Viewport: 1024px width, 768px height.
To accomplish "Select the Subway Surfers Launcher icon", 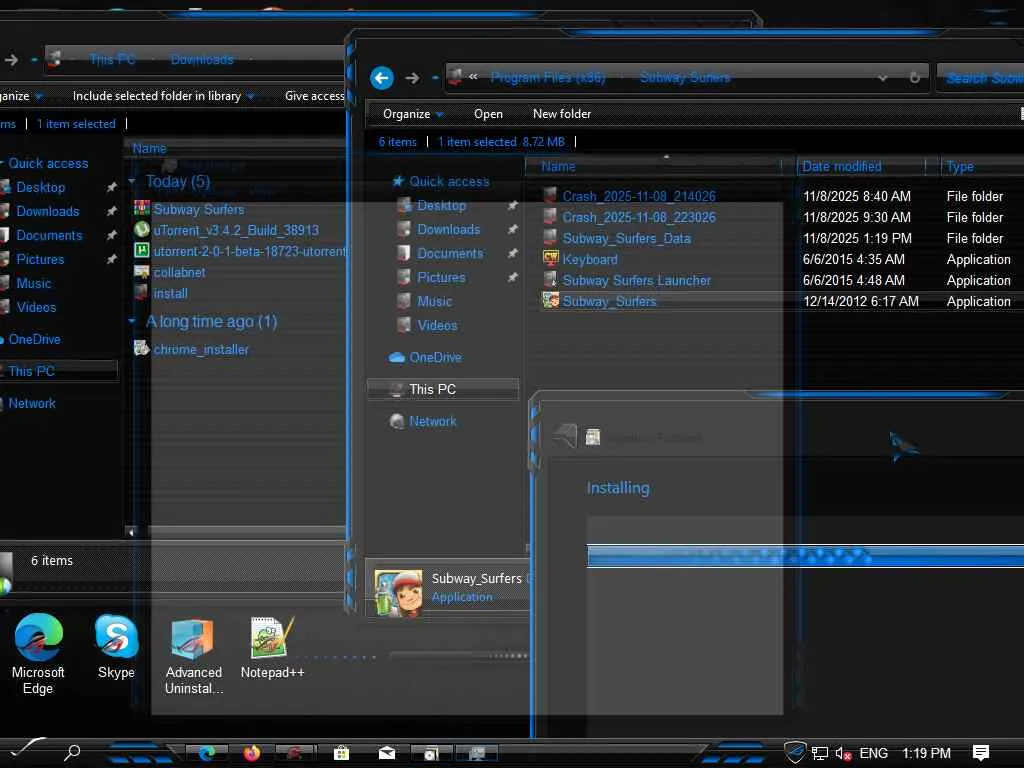I will click(x=551, y=280).
